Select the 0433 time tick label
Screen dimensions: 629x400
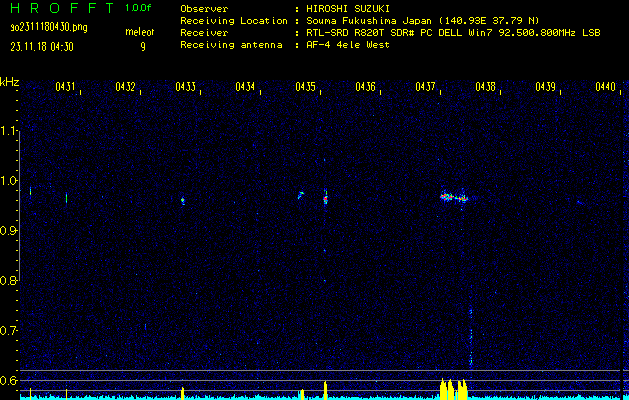coord(185,87)
